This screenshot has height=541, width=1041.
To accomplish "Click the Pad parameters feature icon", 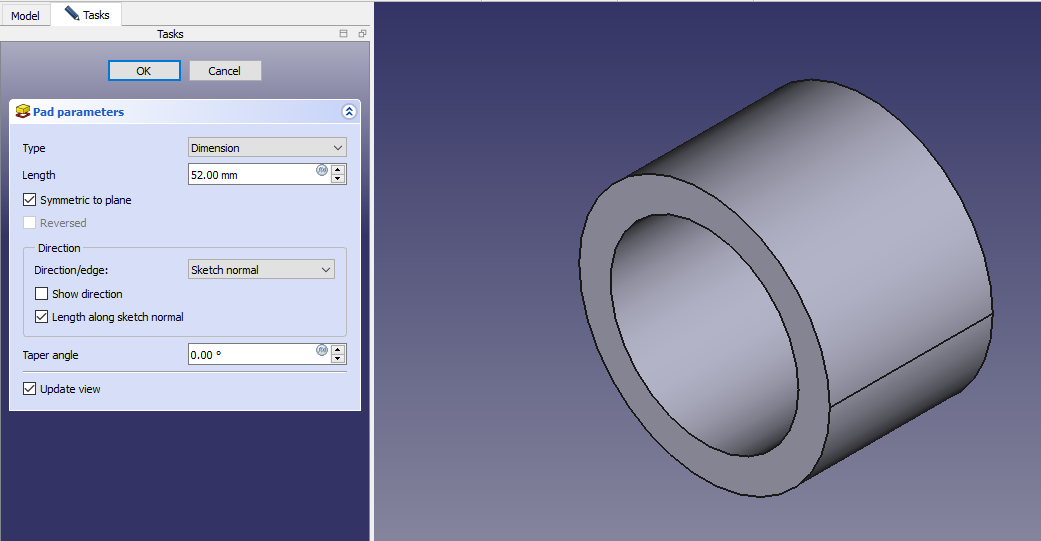I will (23, 112).
